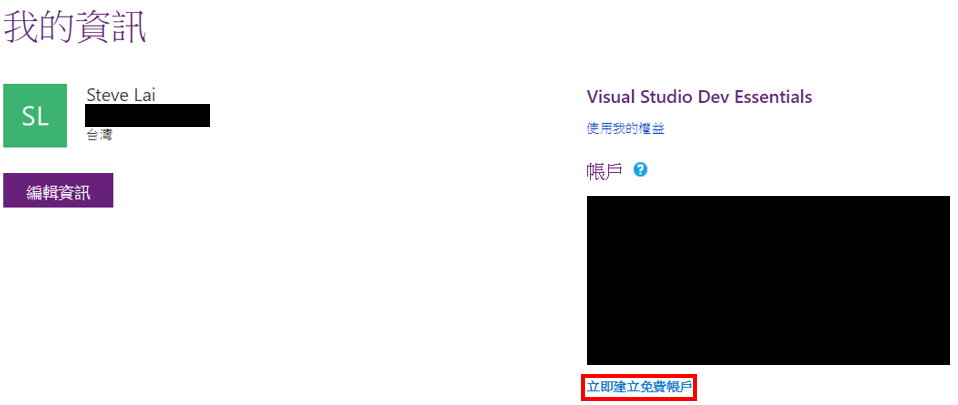Show help for the 帳戶 section
958x405 pixels.
tap(640, 170)
